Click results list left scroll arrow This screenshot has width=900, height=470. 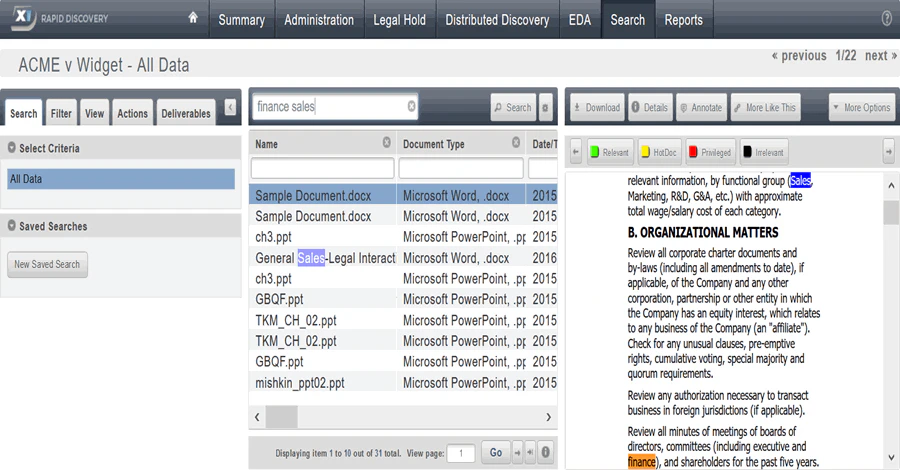point(257,417)
